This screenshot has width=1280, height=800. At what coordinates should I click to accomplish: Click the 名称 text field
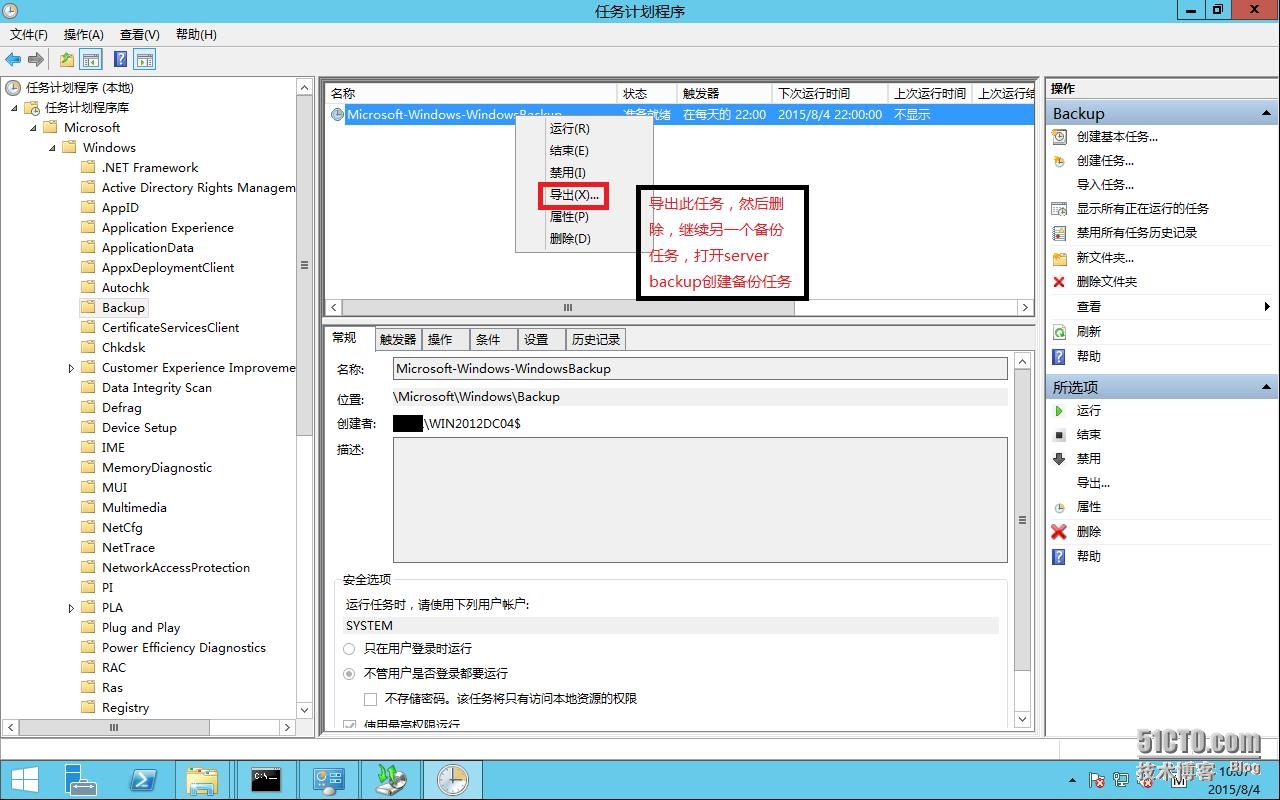point(700,369)
